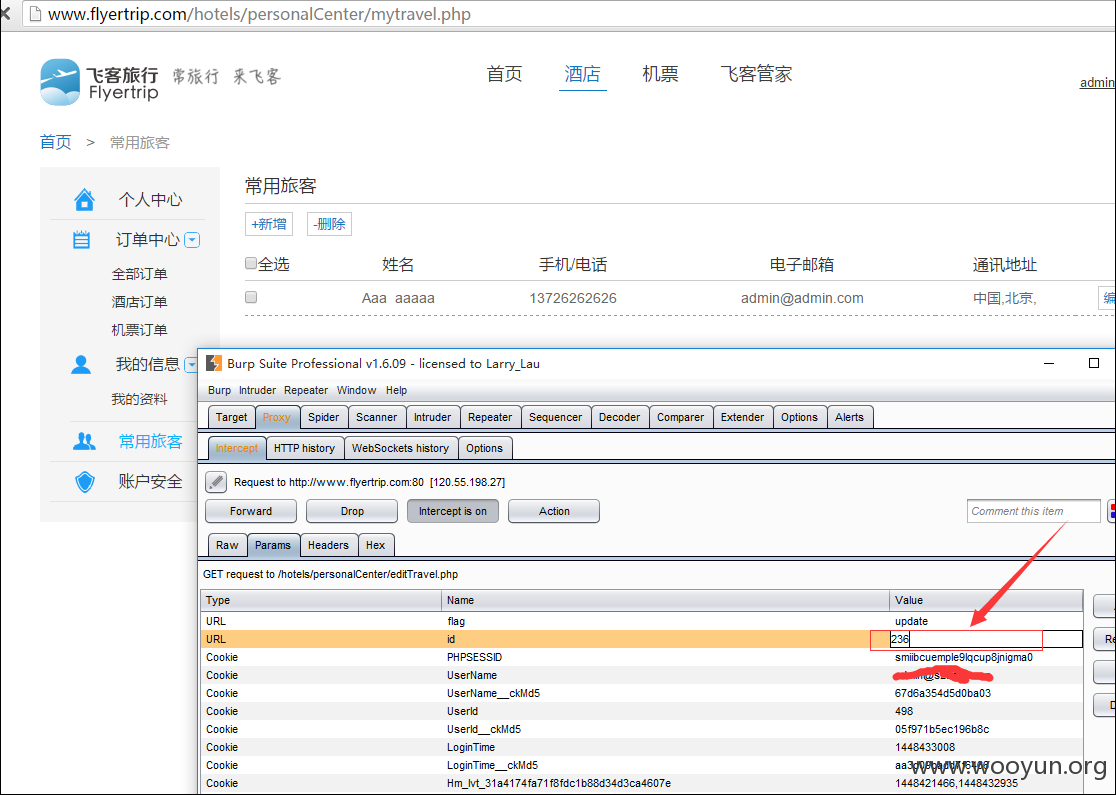
Task: Select the flag parameter row
Action: 642,621
